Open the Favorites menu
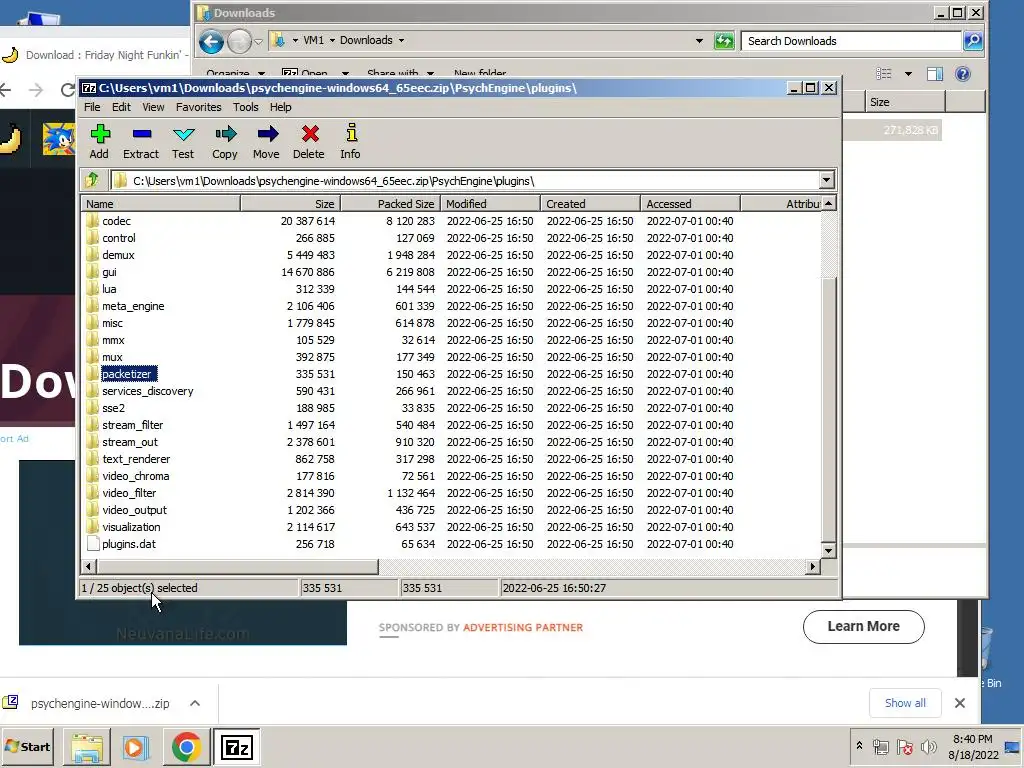The image size is (1024, 768). (x=199, y=107)
